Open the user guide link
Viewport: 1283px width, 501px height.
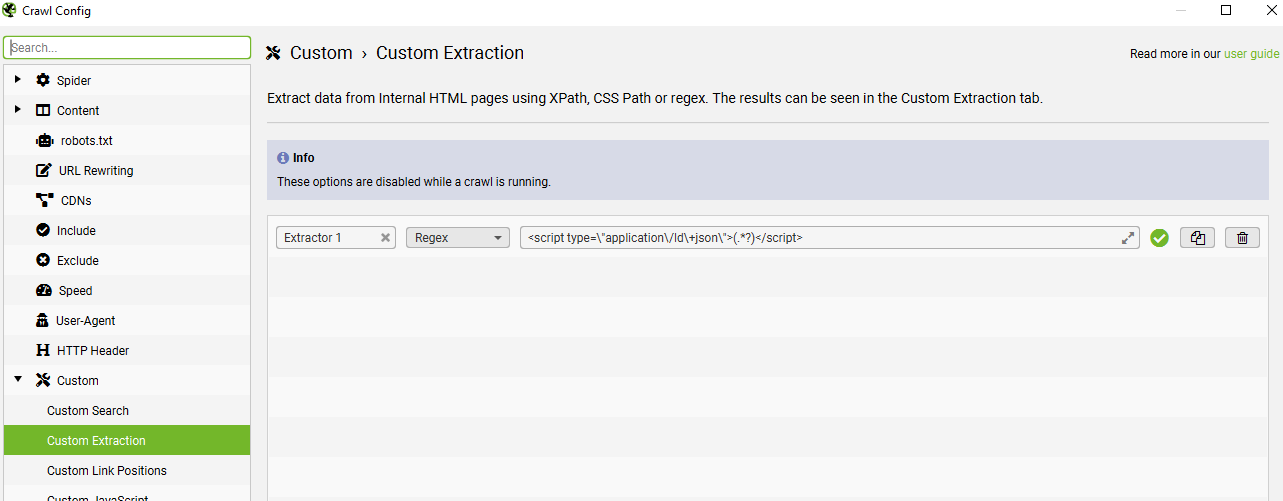tap(1251, 54)
